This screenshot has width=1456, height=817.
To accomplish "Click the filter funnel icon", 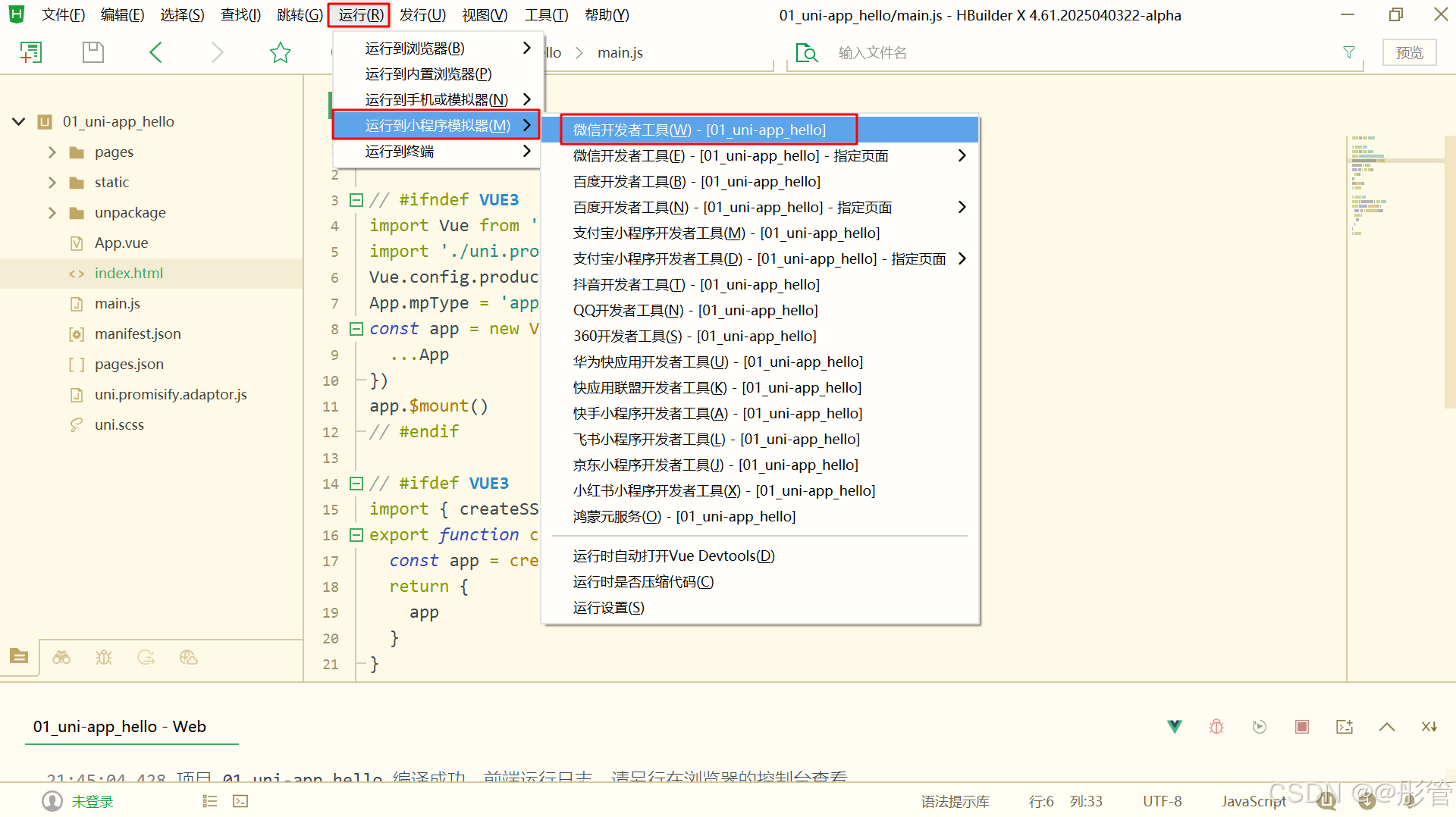I will [x=1349, y=52].
